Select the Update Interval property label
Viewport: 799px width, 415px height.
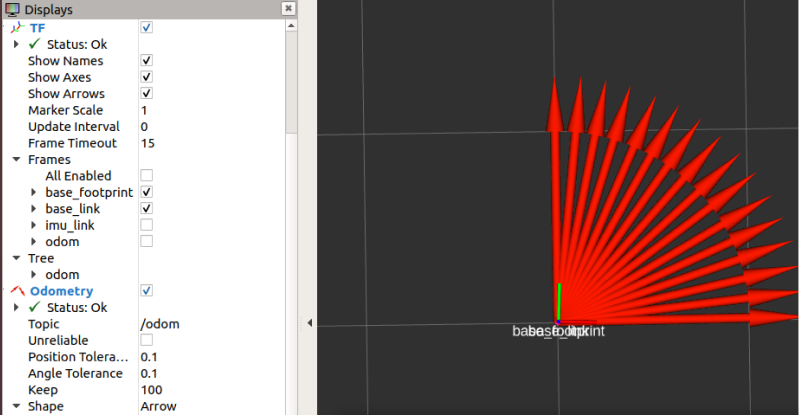74,126
